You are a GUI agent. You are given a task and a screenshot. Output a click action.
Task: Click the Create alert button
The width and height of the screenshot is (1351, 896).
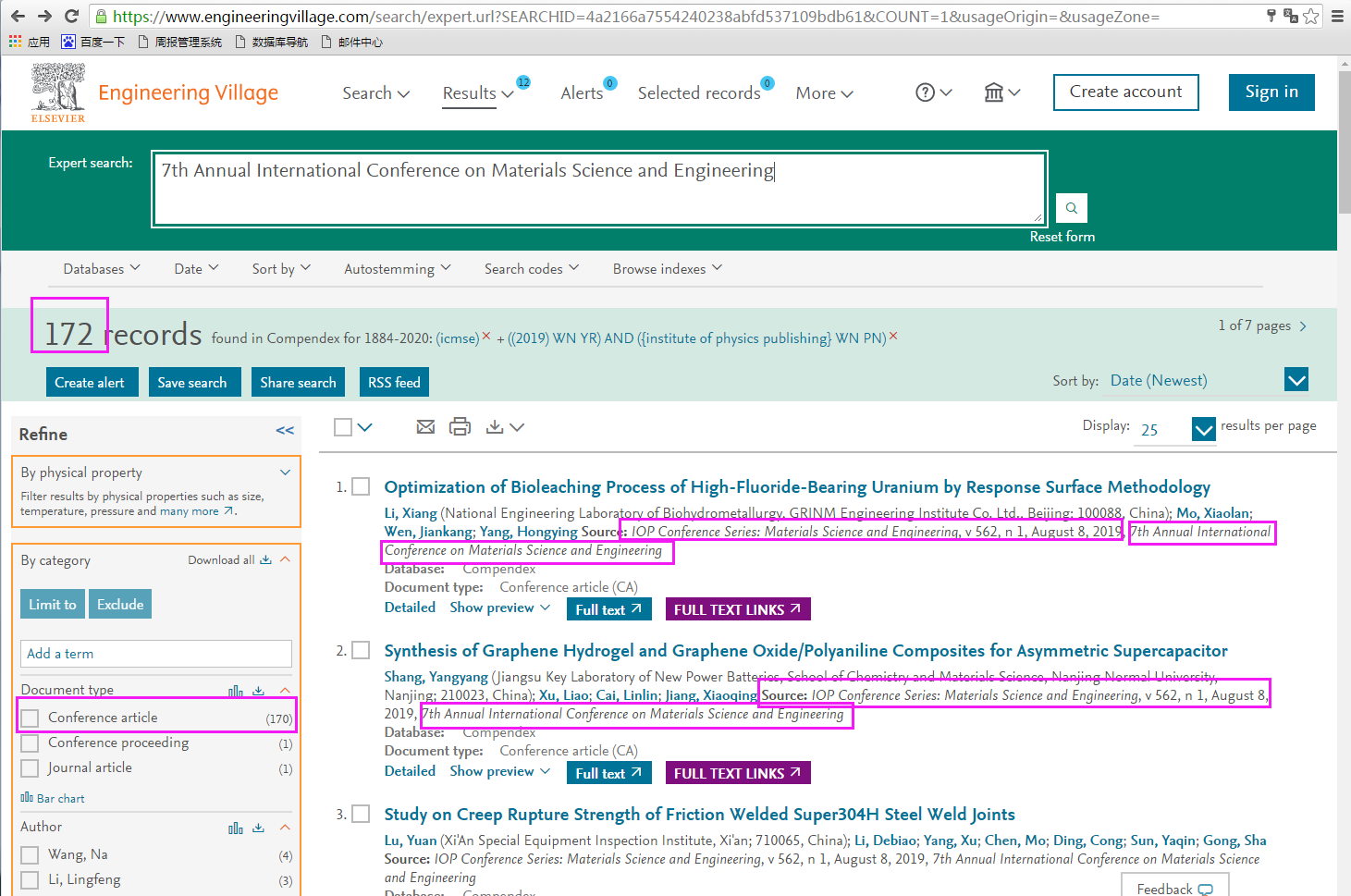92,382
